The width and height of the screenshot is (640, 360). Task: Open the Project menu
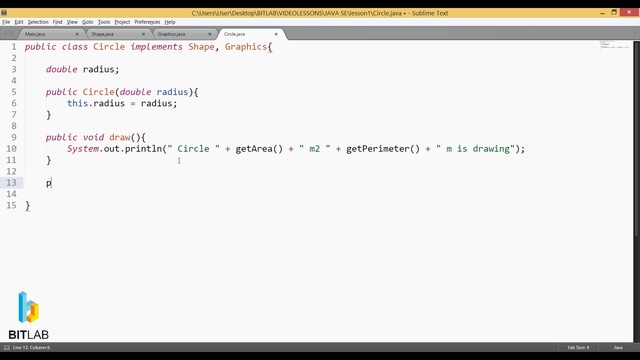[122, 22]
